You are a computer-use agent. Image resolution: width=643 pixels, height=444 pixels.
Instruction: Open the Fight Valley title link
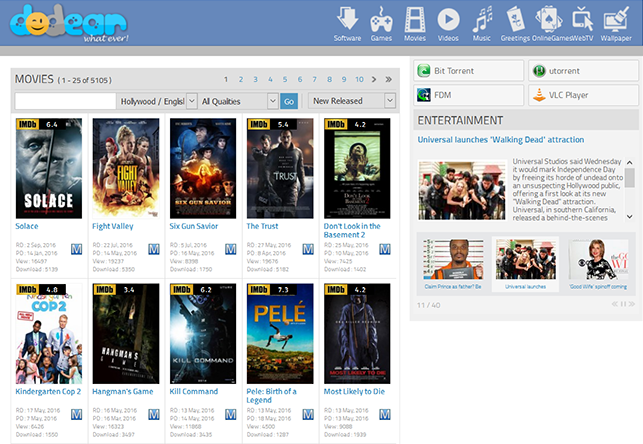[x=113, y=226]
